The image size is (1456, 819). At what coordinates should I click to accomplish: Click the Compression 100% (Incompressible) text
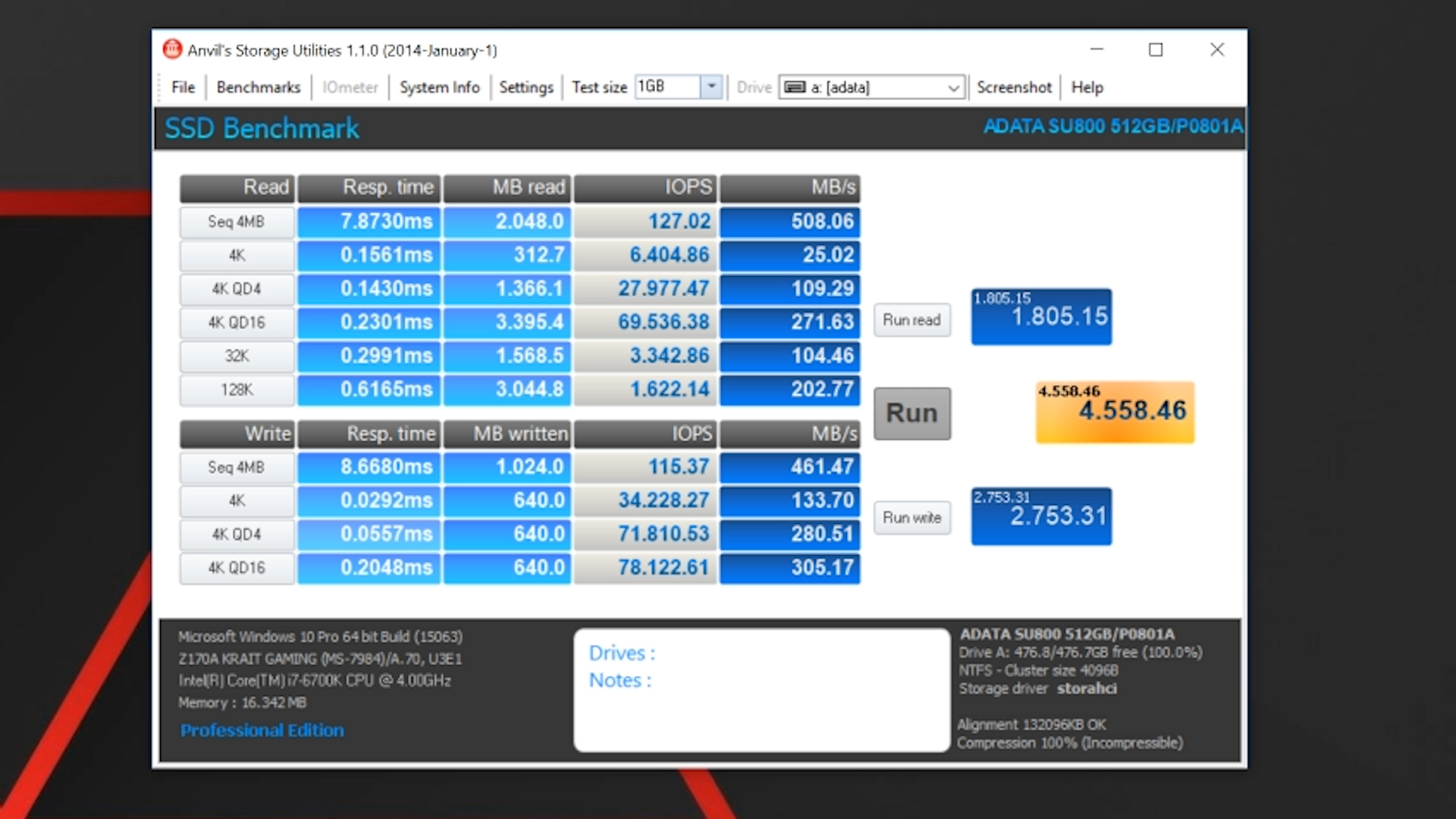[x=1069, y=743]
